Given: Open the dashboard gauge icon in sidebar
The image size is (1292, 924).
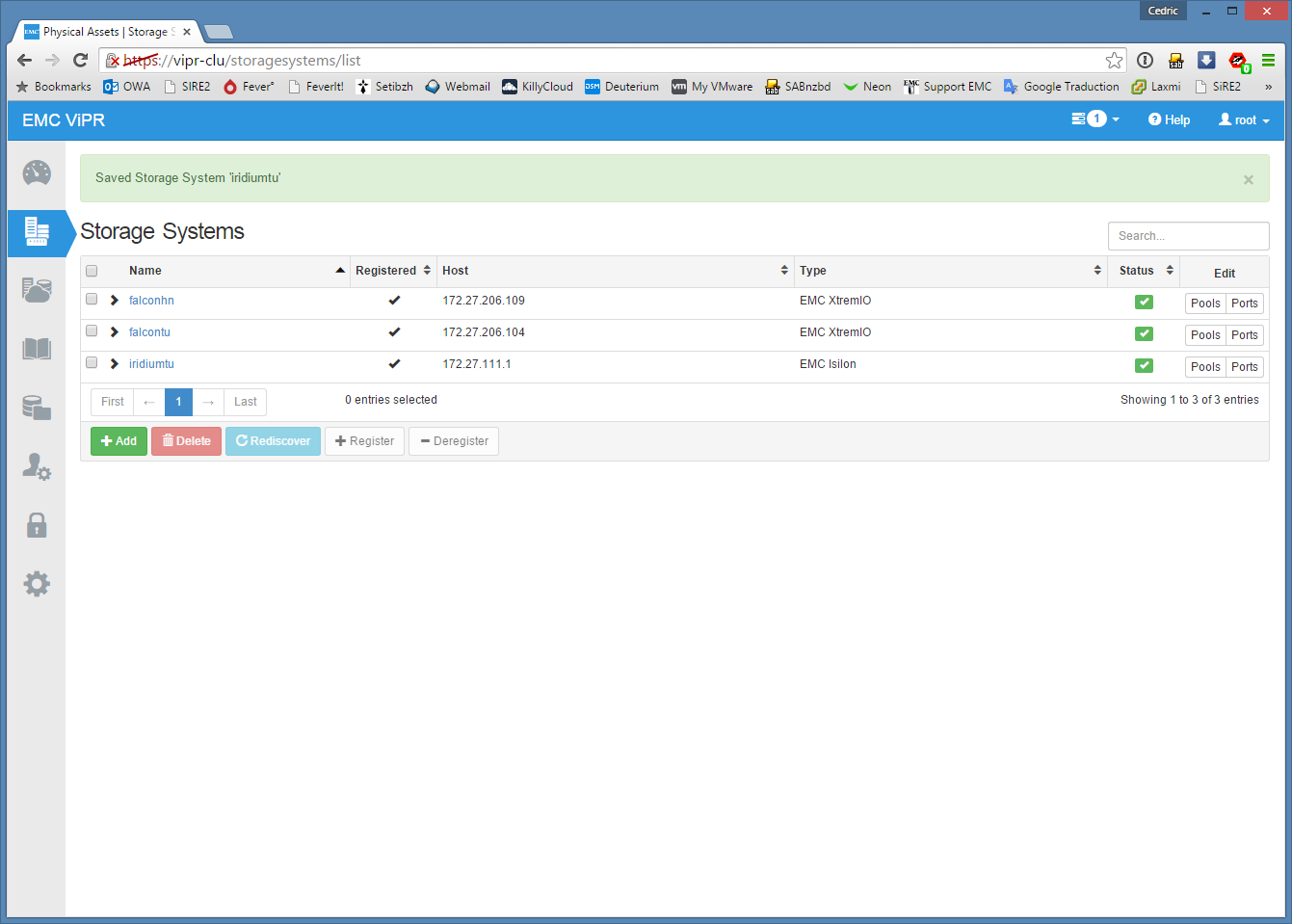Looking at the screenshot, I should coord(37,173).
